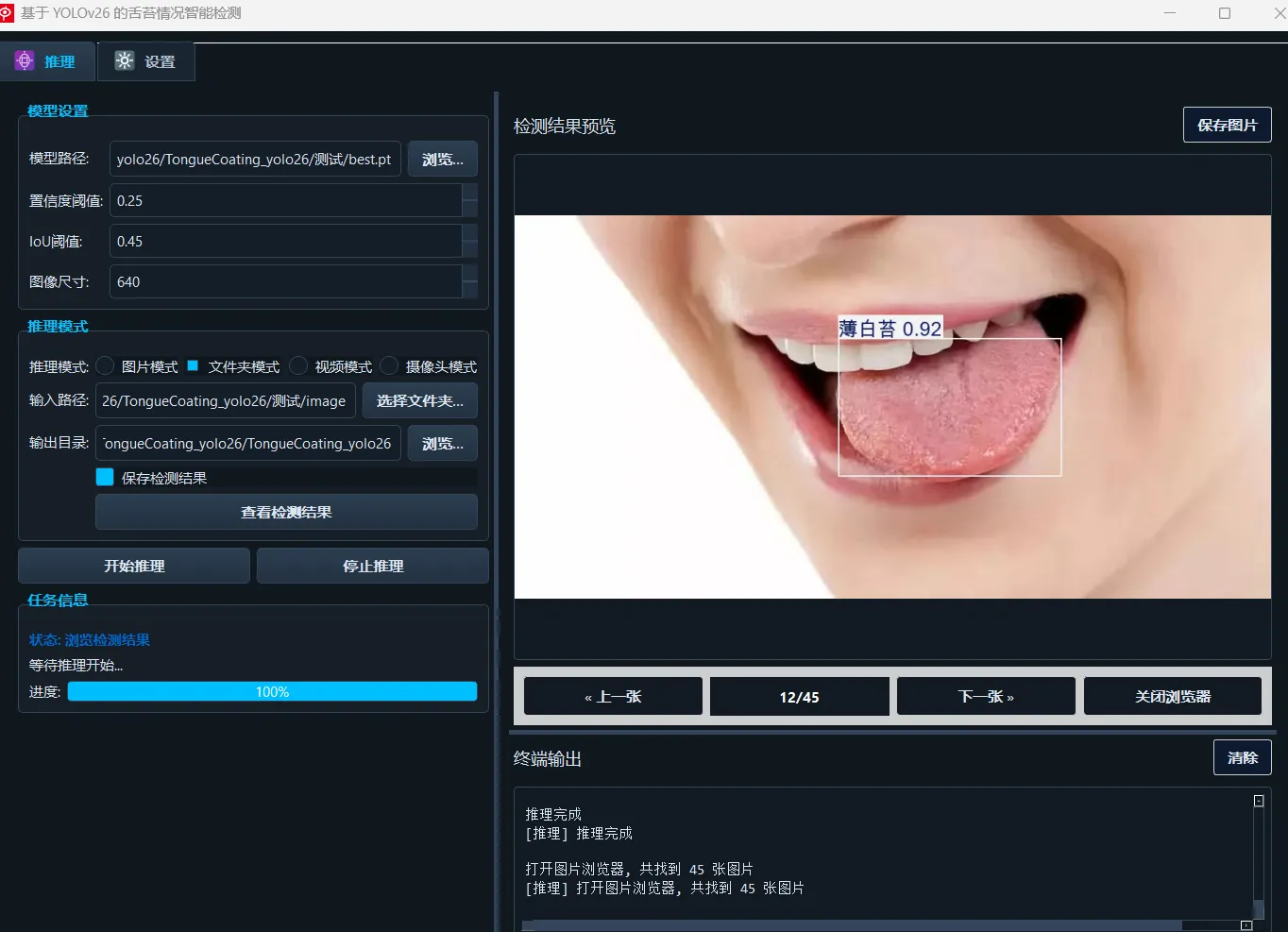Image resolution: width=1288 pixels, height=932 pixels.
Task: Browse output directory with 浏览 button
Action: click(443, 443)
